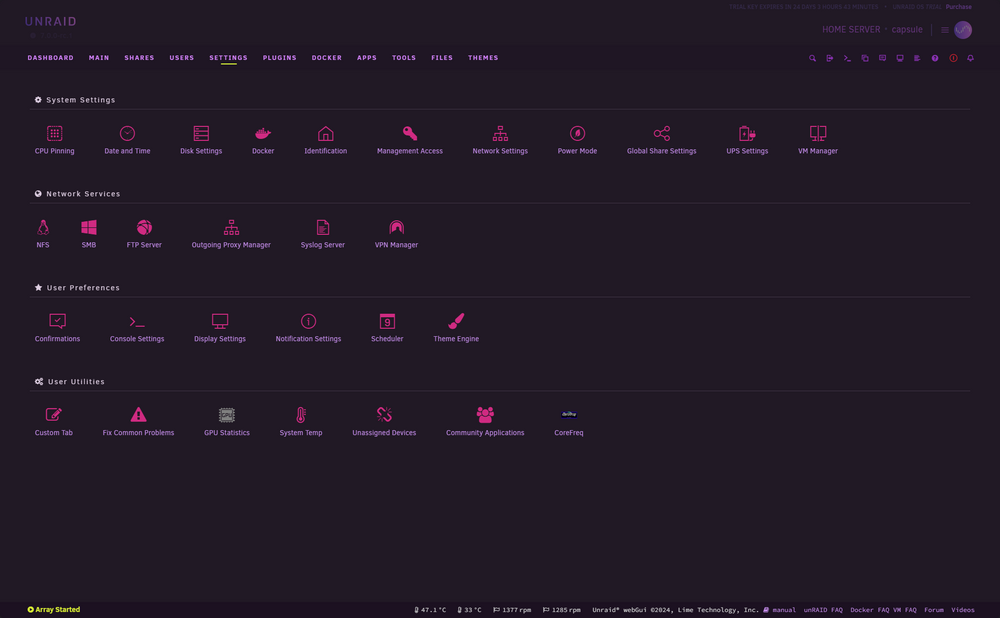
Task: Open the VM FAQ link
Action: click(x=905, y=610)
